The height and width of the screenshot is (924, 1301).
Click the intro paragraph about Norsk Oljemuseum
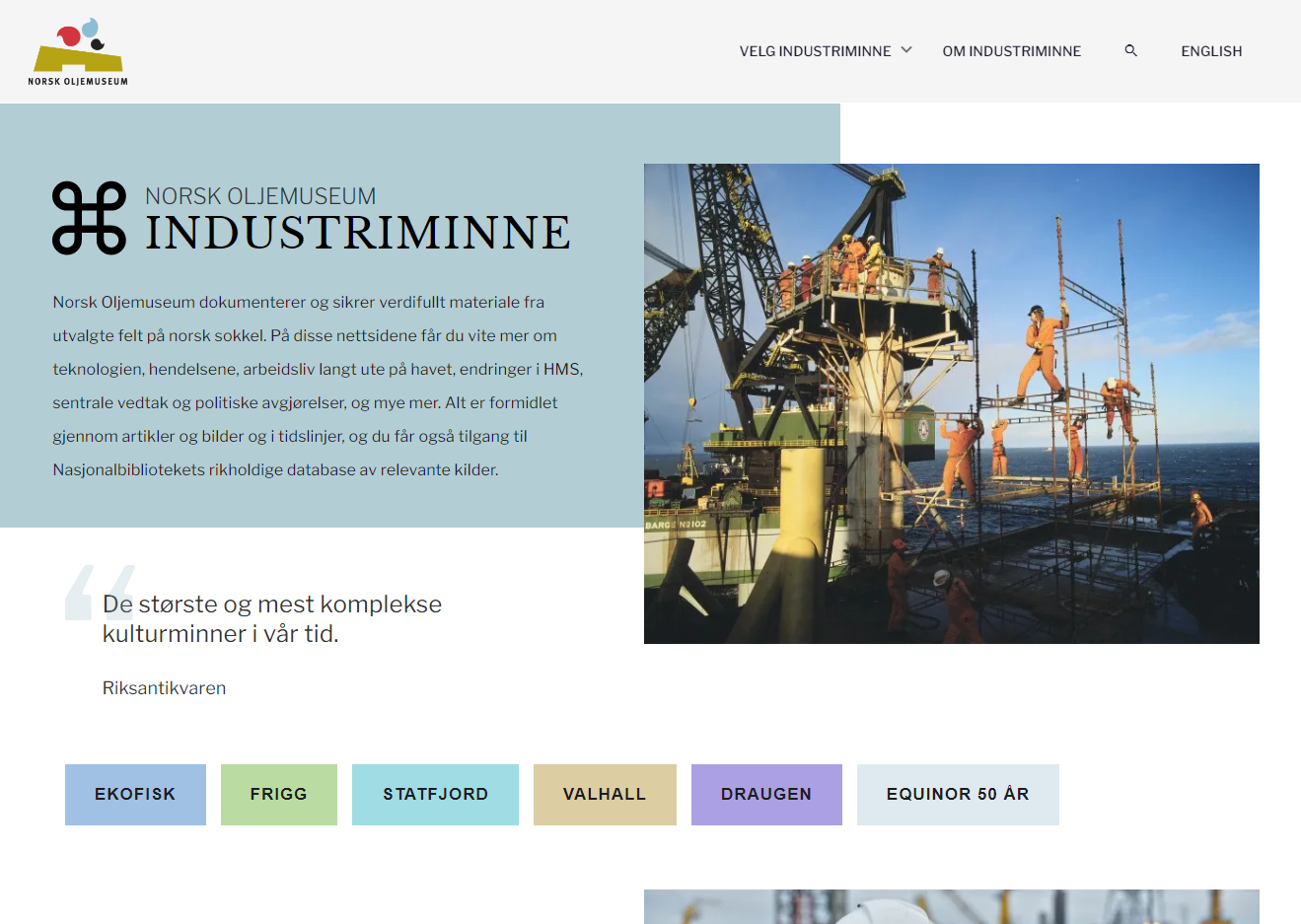318,386
